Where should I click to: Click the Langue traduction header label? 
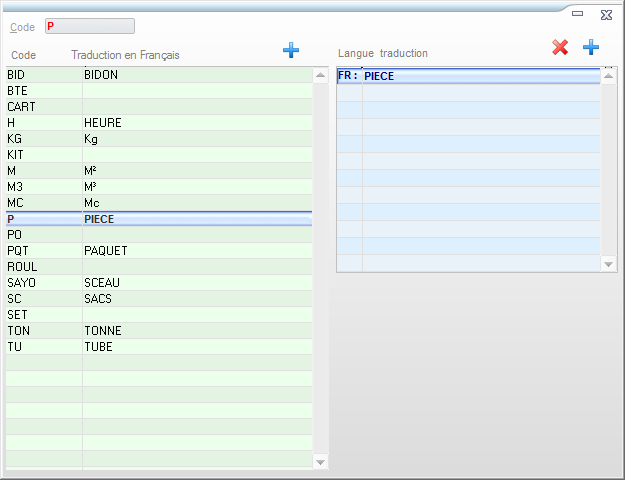pos(383,53)
